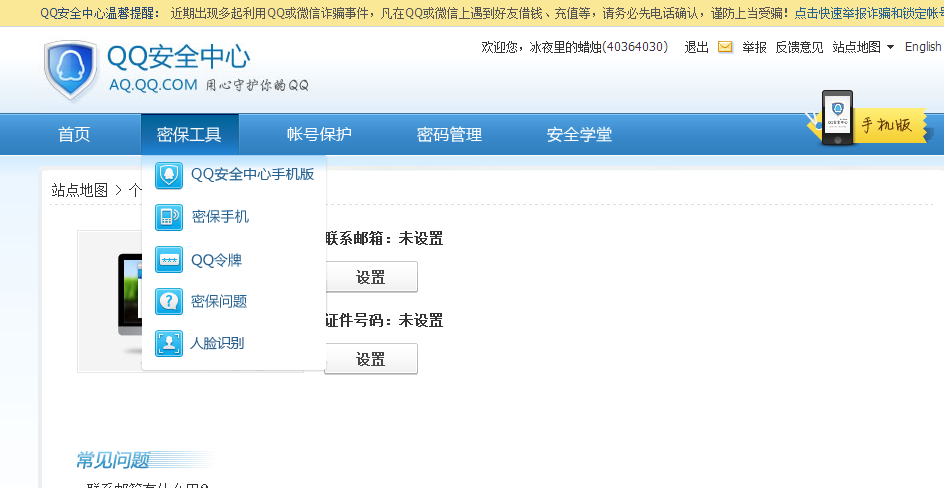Open the 帐号保护 menu
The width and height of the screenshot is (944, 488).
point(319,134)
